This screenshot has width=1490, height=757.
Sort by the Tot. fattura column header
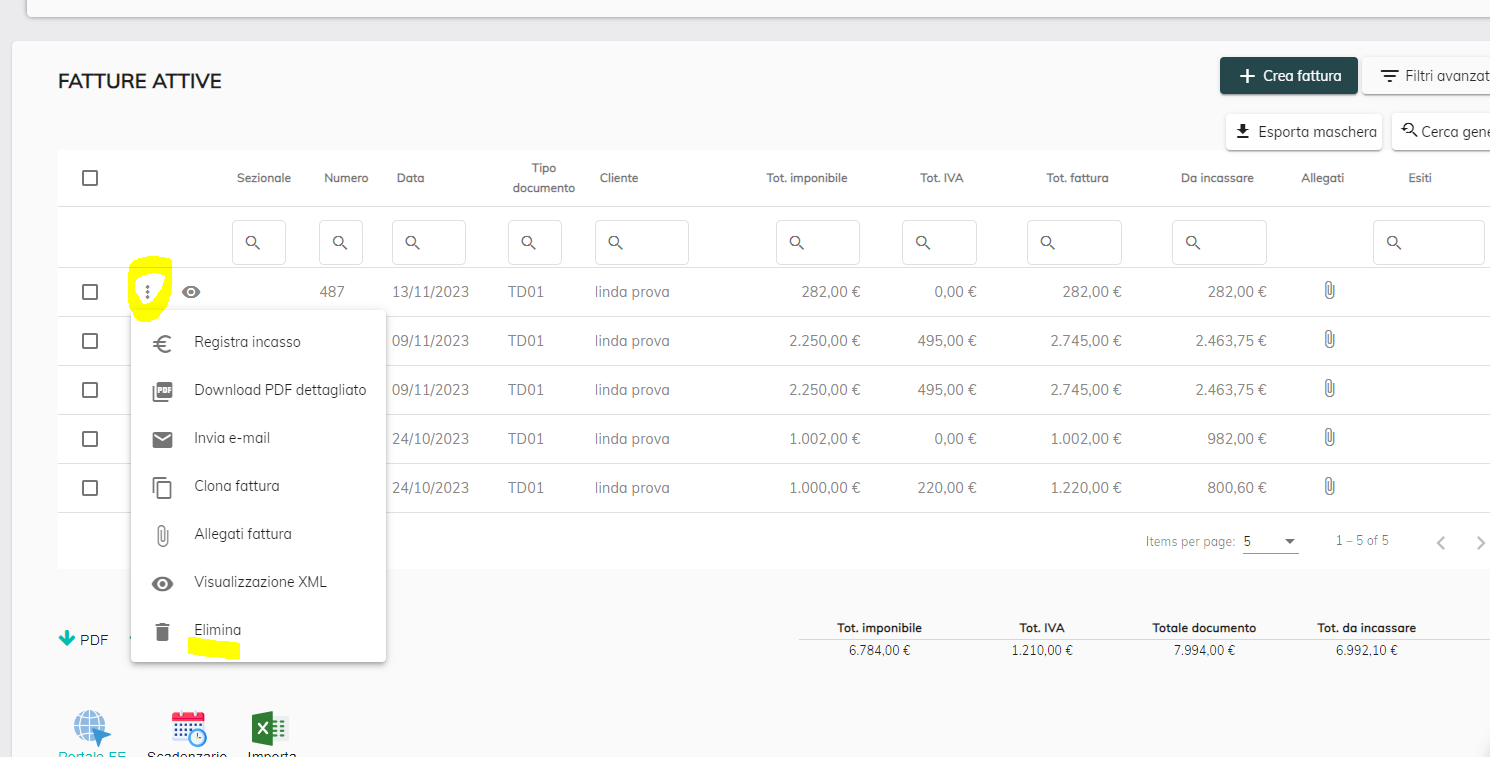(x=1077, y=178)
